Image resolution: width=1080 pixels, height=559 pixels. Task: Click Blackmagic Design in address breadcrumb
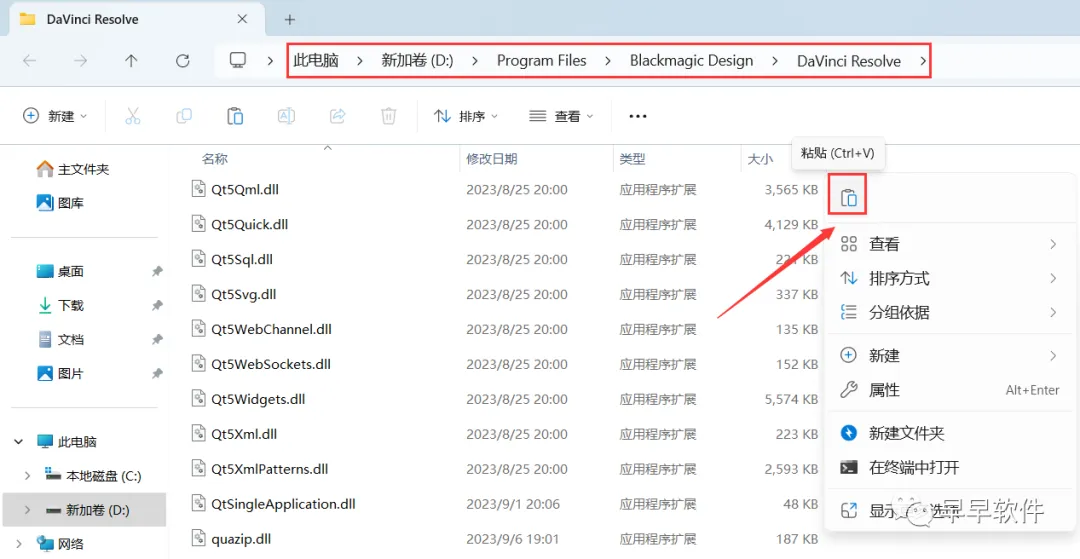coord(692,61)
